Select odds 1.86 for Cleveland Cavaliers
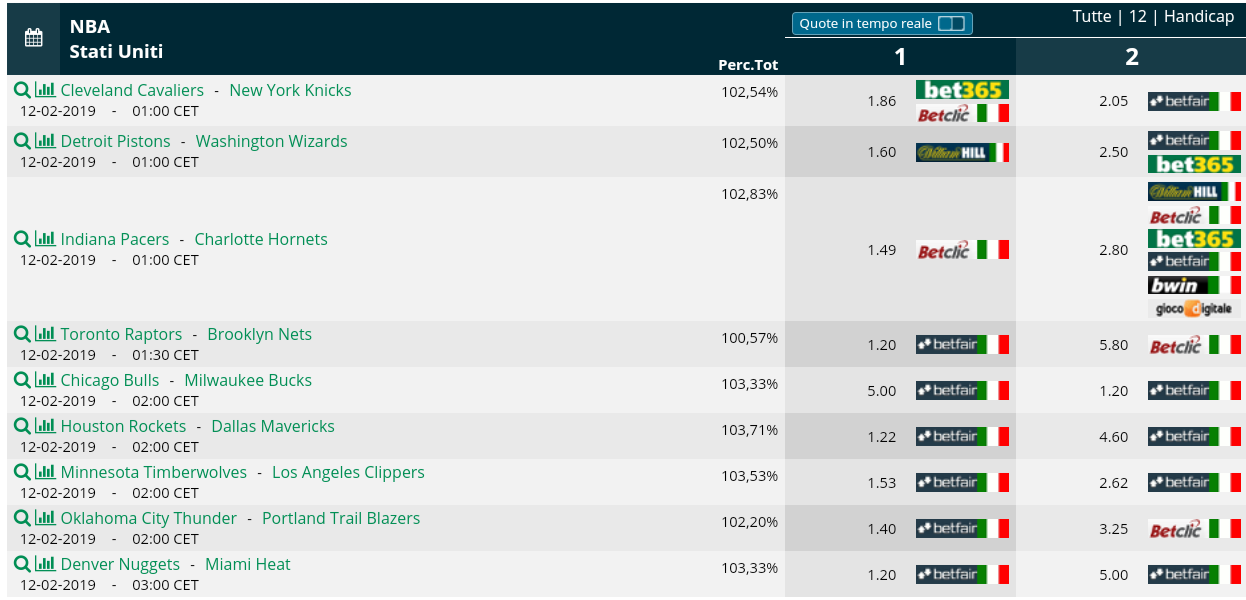Screen dimensions: 1246x600 click(882, 101)
